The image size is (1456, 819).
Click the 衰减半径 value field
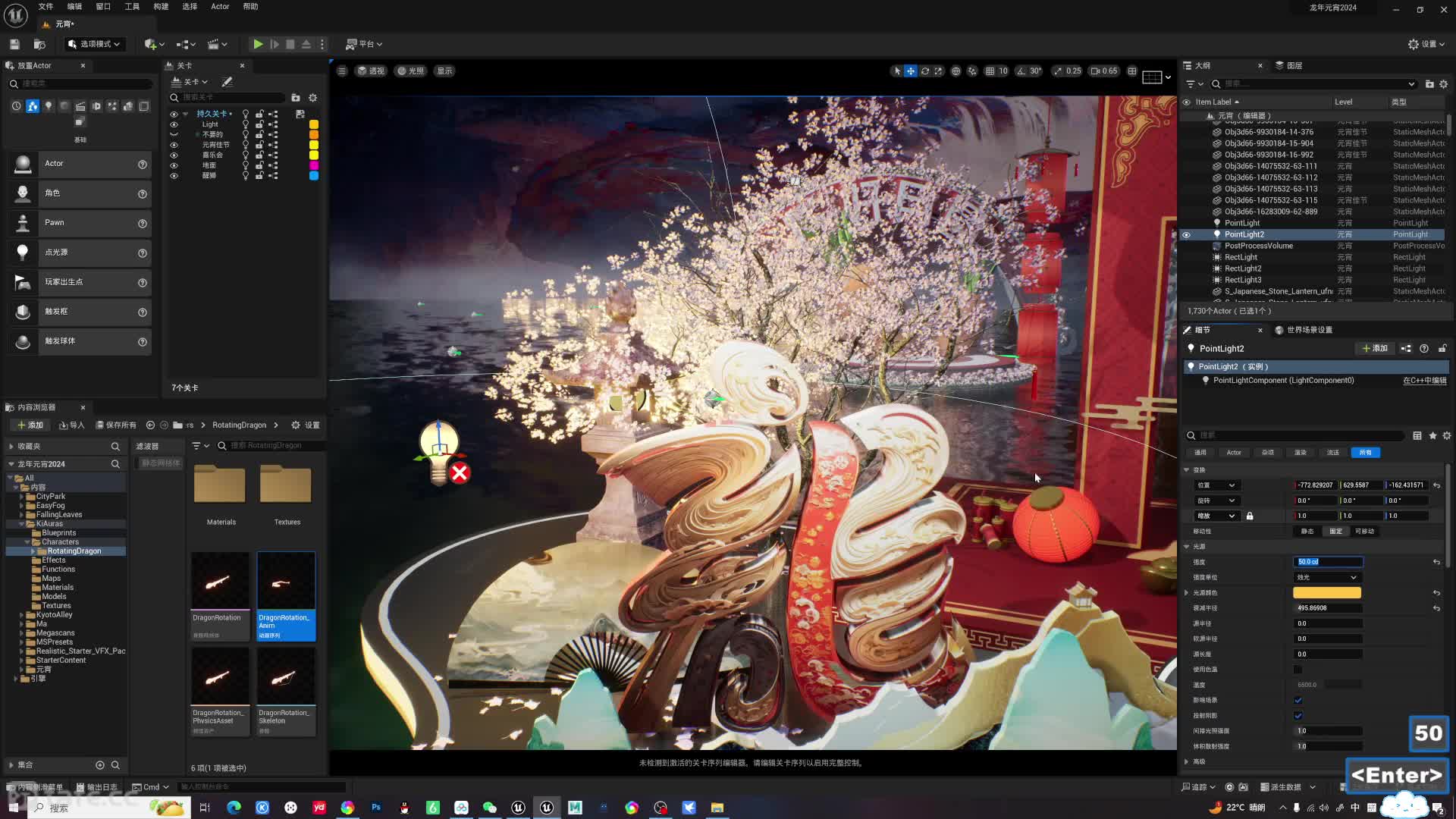pos(1327,608)
